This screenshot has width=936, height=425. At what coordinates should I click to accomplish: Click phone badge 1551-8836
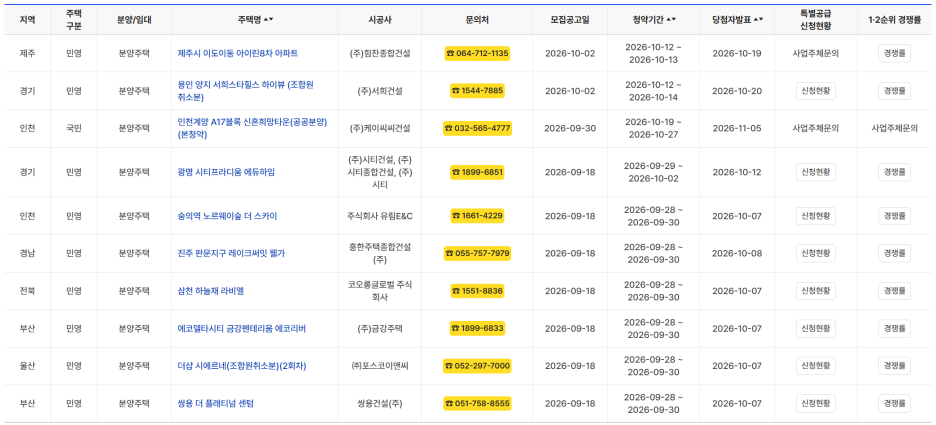[x=477, y=291]
